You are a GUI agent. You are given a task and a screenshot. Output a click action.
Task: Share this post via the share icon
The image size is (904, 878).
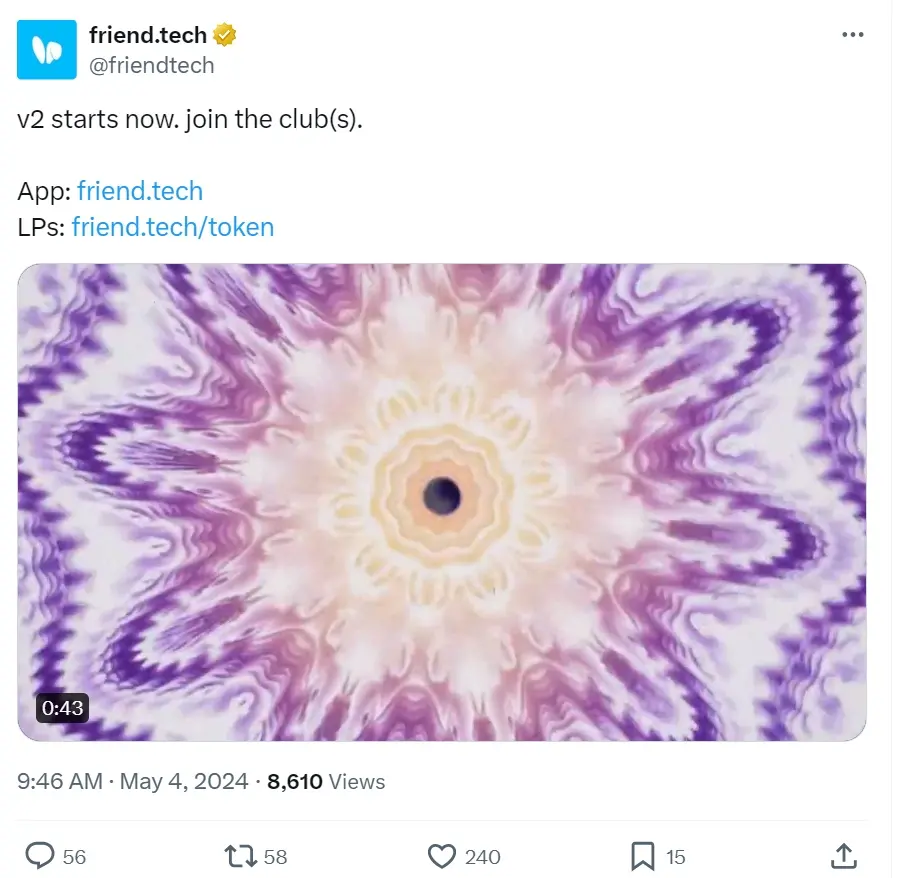click(843, 856)
